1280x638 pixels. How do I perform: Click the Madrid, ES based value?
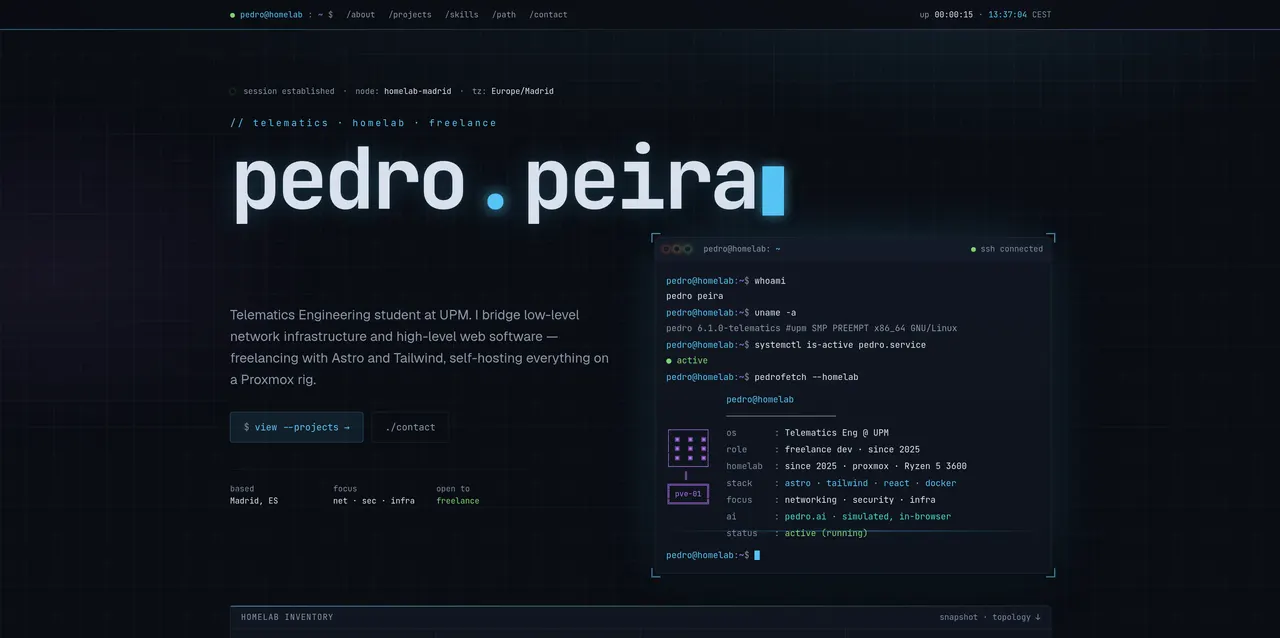point(254,501)
